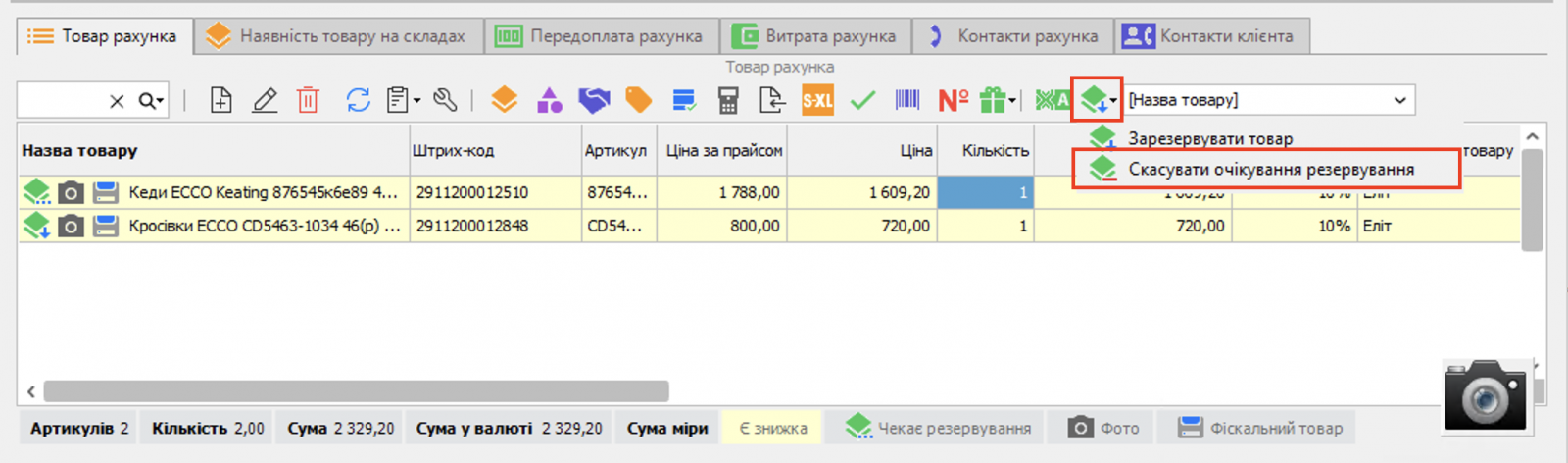The image size is (1568, 463).
Task: Click the large camera thumbnail button
Action: tap(1486, 395)
